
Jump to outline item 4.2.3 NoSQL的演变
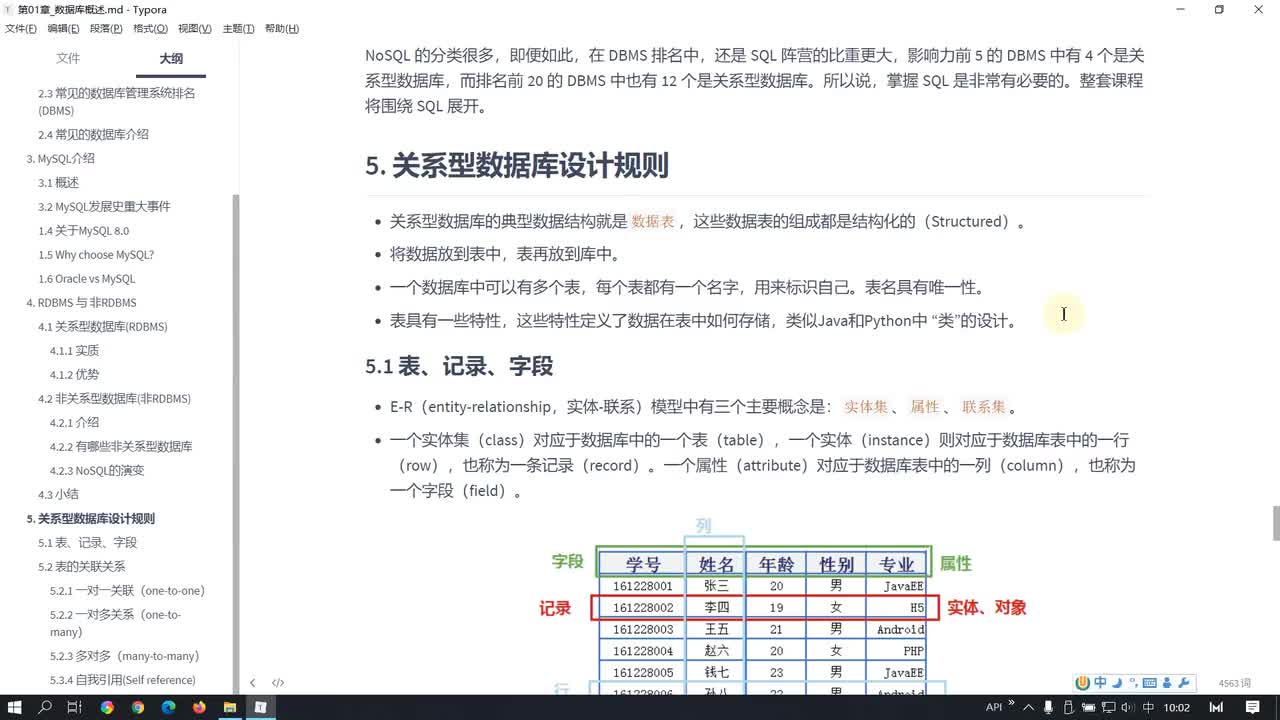[97, 470]
